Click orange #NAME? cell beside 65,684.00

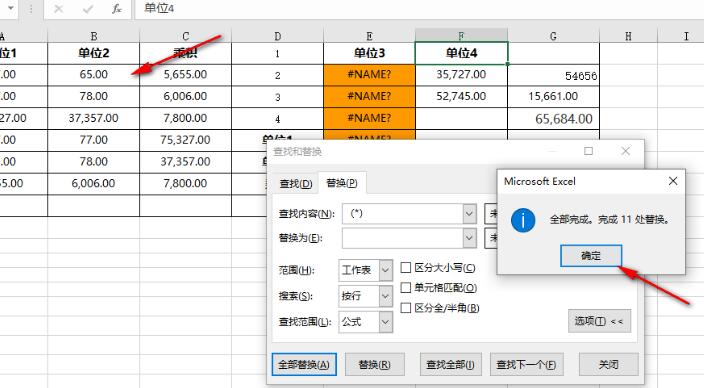pos(369,119)
